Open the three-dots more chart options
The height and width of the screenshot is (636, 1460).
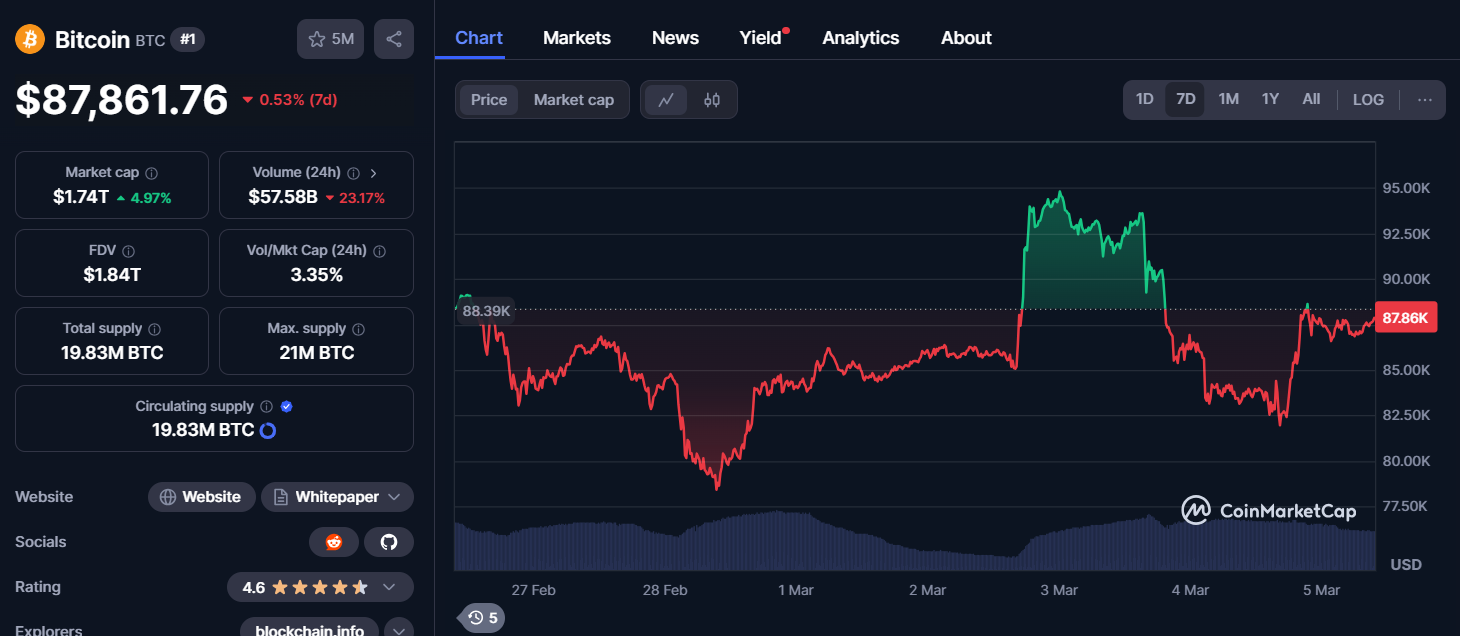(x=1425, y=99)
